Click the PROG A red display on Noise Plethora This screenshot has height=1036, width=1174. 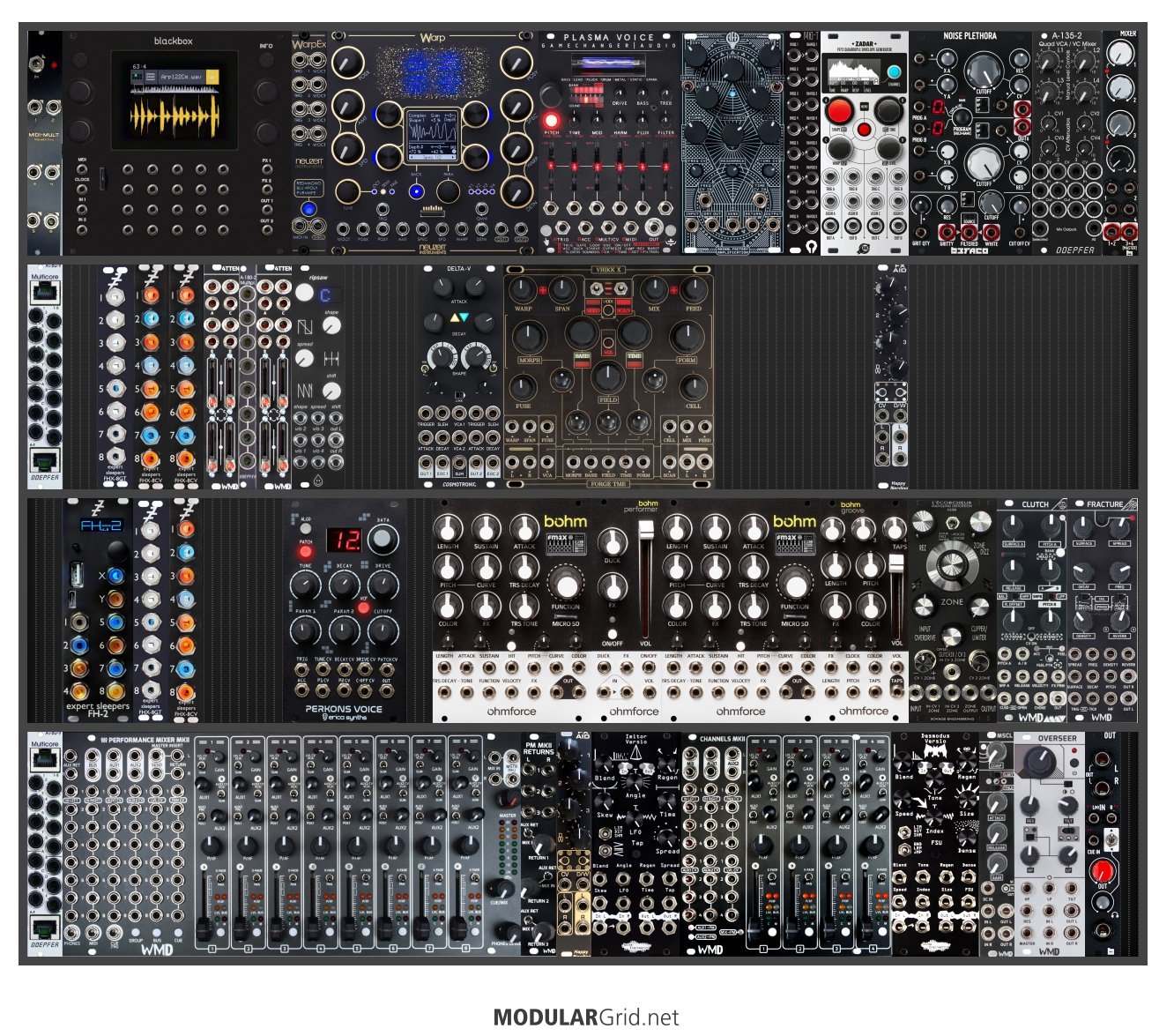point(938,107)
